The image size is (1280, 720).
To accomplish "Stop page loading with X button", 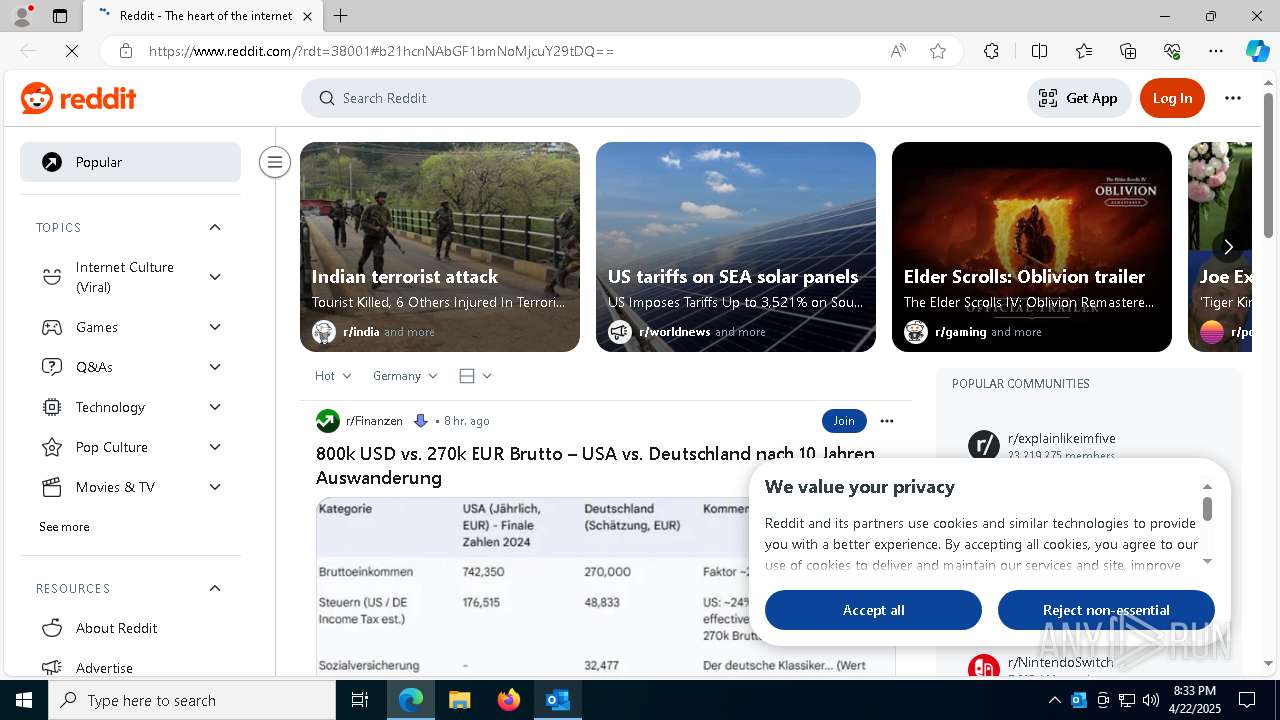I will pos(72,51).
